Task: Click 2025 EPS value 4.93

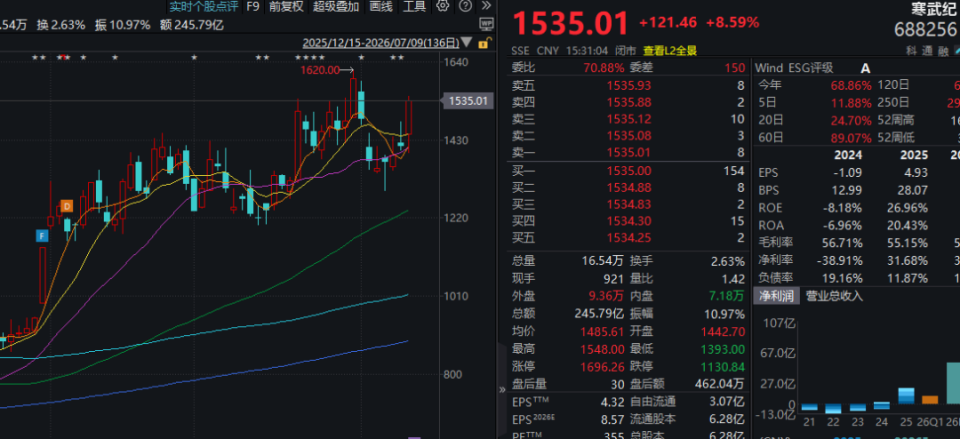Action: 917,173
